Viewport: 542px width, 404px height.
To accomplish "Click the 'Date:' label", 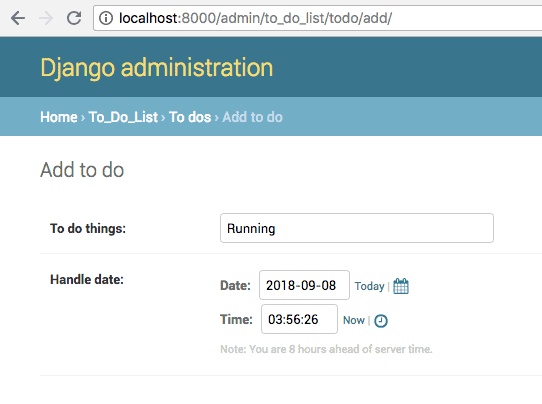I will point(235,285).
